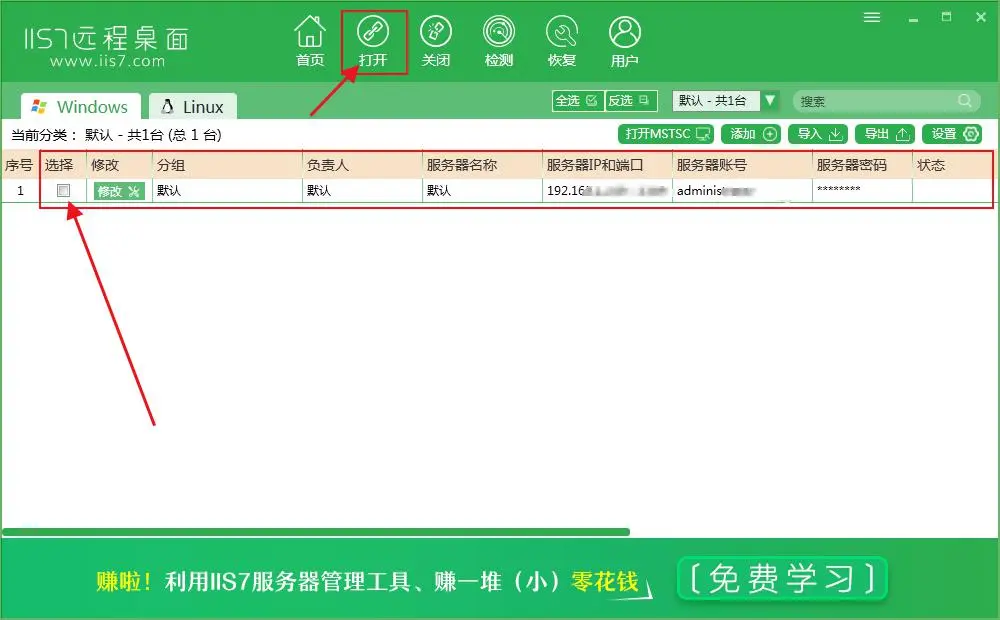Click the 全选 select-all button
Screen dimensions: 1000x620
(x=577, y=101)
